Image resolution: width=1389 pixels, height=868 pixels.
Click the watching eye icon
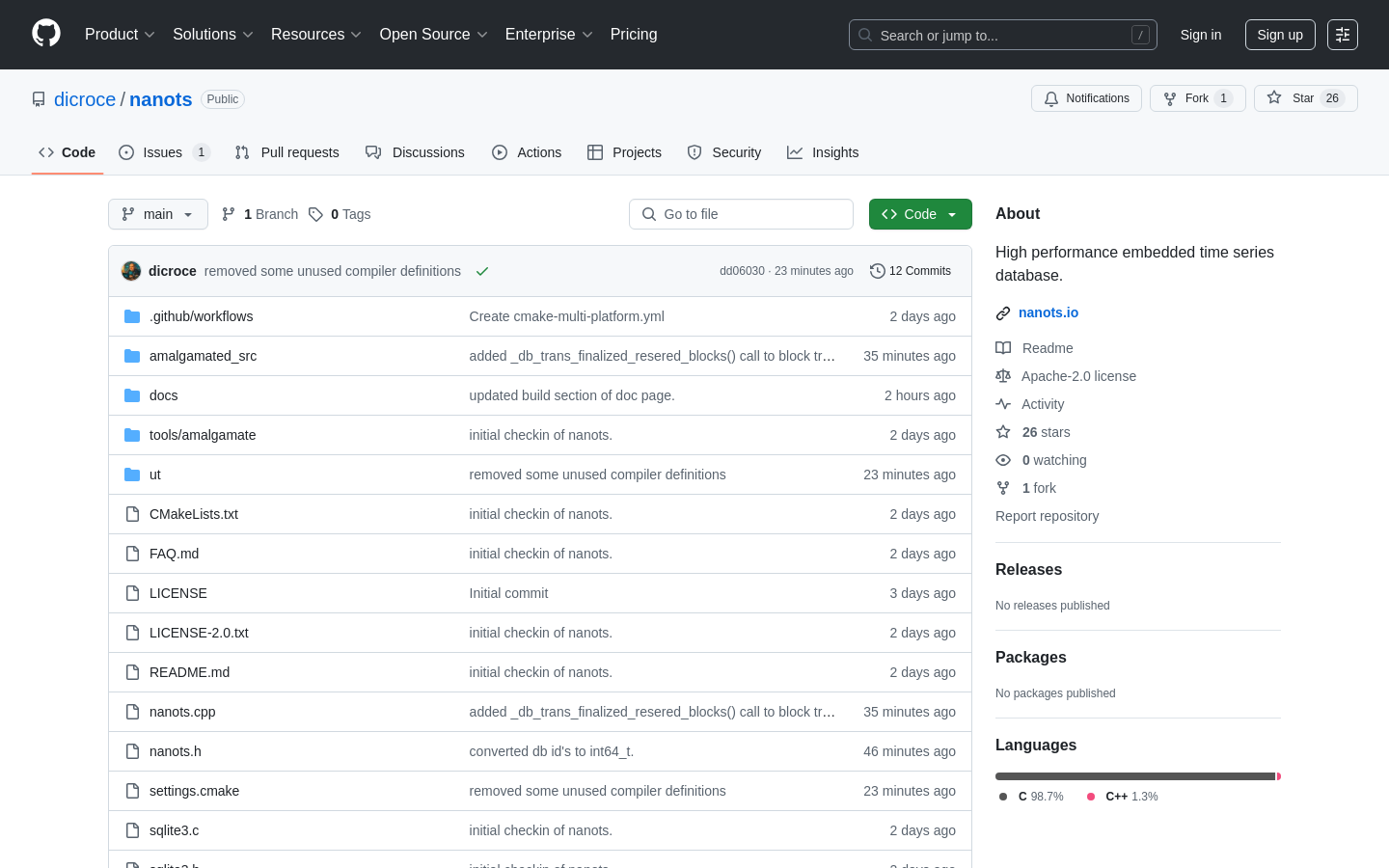(1003, 460)
